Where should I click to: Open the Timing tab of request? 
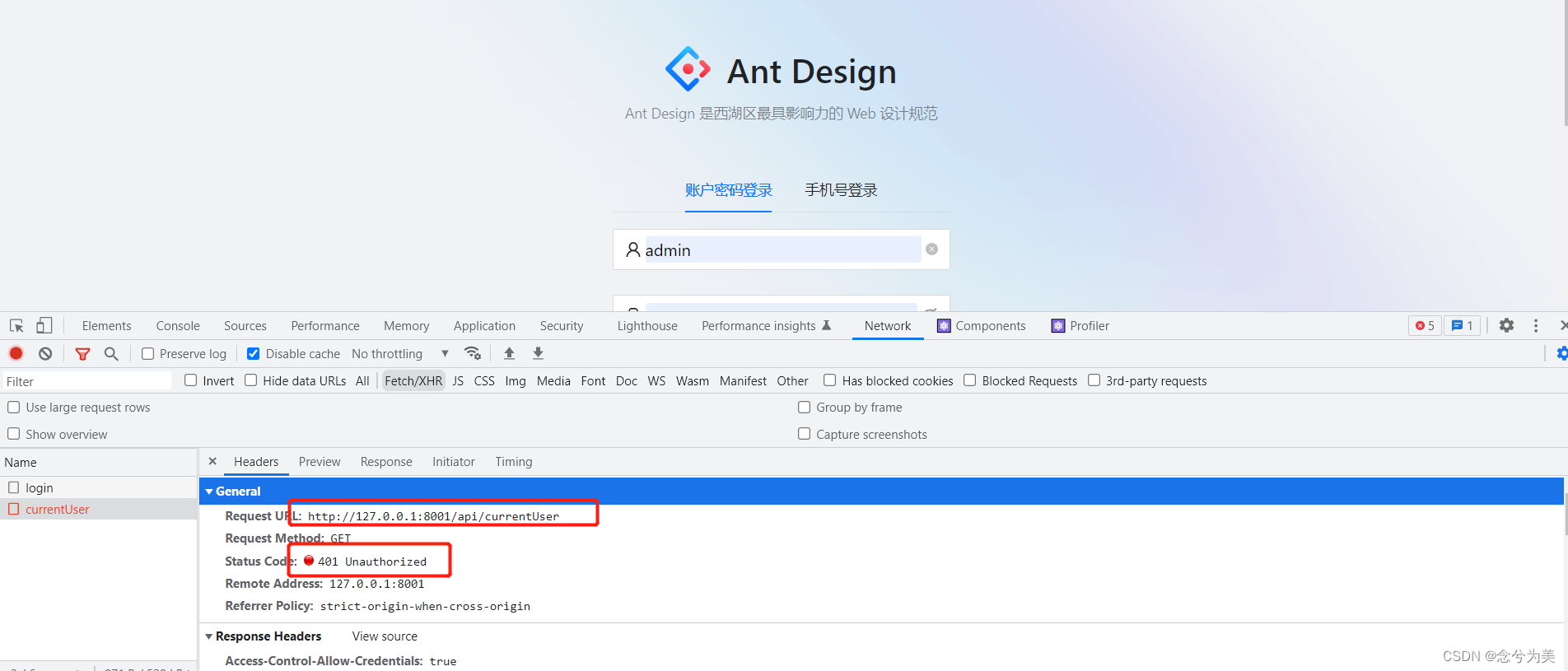[514, 462]
